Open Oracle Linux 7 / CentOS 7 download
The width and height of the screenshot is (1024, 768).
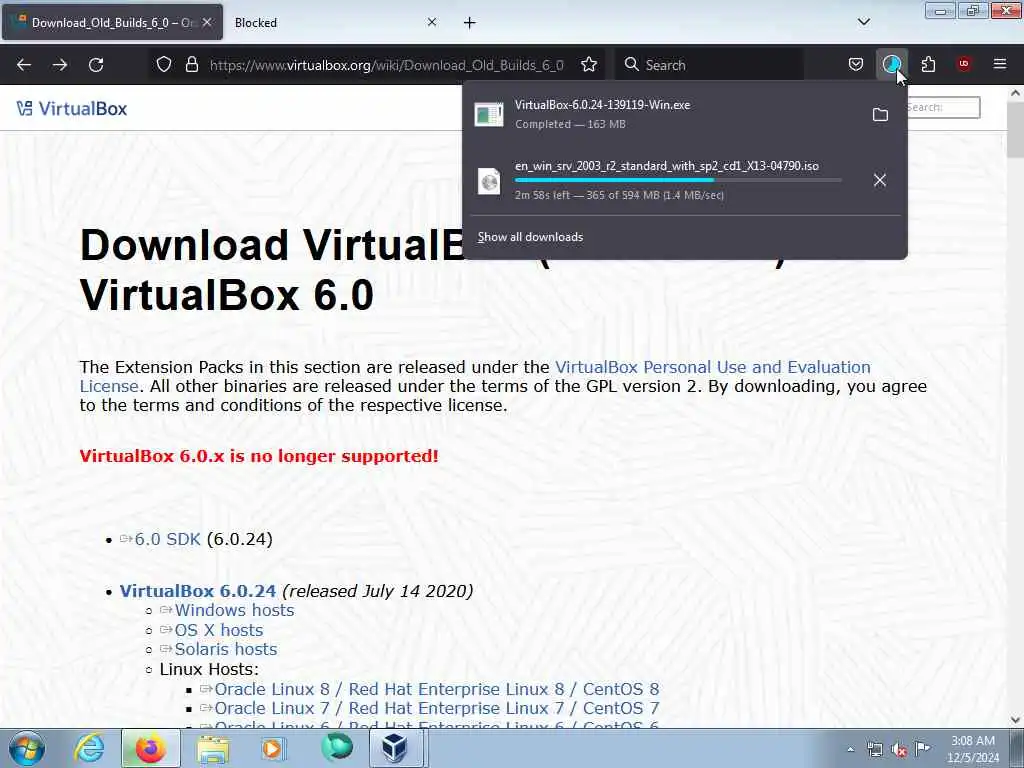point(436,709)
